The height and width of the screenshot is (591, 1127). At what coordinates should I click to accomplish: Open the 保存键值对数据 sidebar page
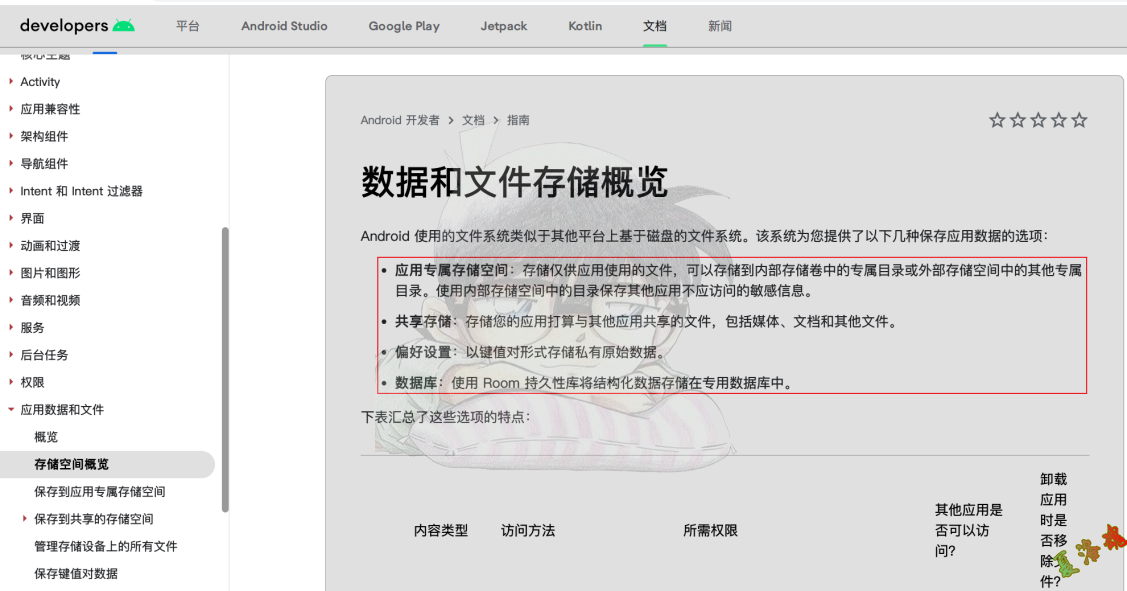point(78,573)
